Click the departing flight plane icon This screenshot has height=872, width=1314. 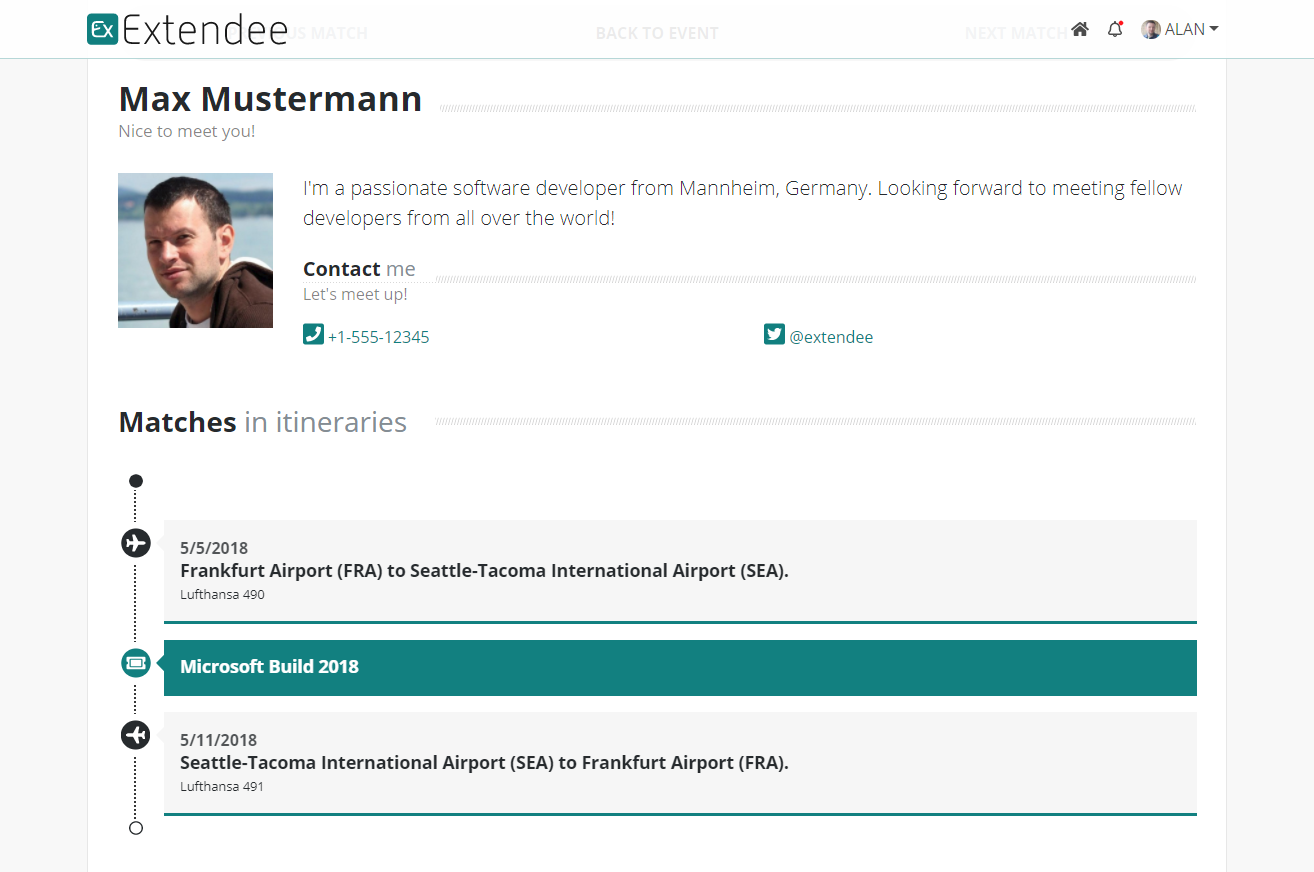point(136,543)
